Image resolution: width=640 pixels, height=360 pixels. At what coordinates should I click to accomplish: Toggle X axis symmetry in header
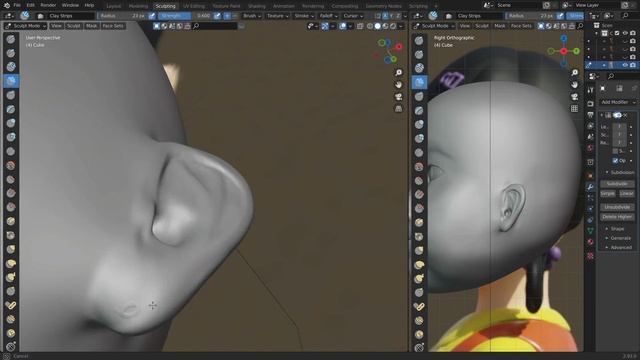[x=385, y=16]
